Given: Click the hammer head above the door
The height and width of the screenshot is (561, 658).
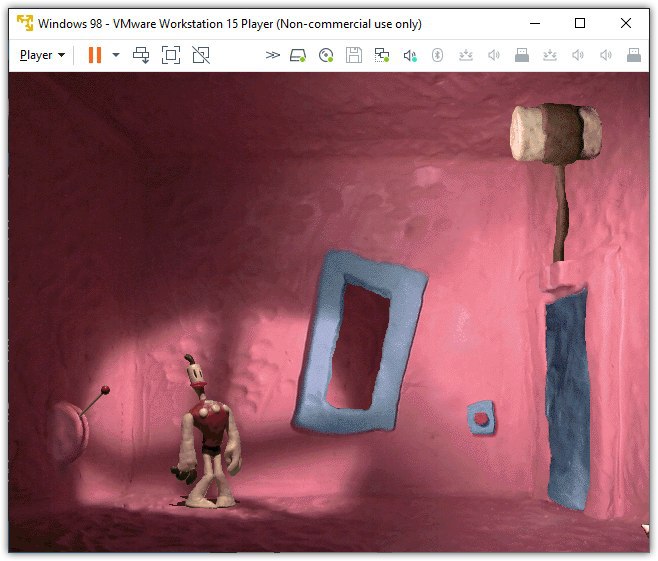Looking at the screenshot, I should (556, 133).
